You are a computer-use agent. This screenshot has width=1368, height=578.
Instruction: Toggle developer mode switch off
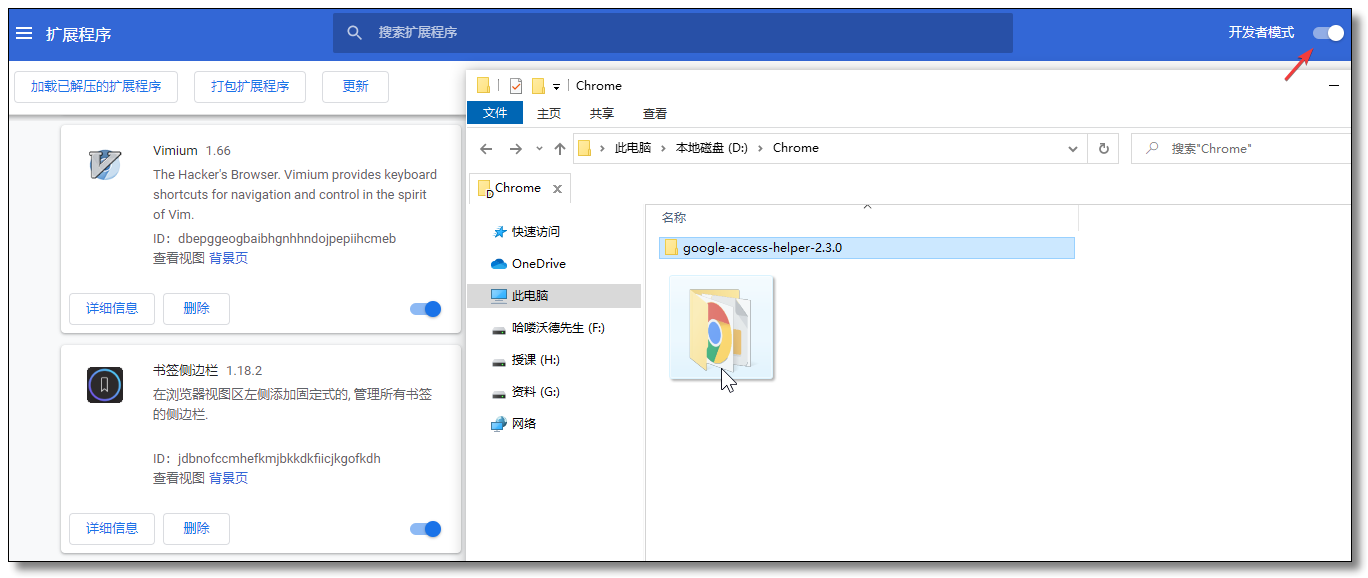coord(1329,33)
